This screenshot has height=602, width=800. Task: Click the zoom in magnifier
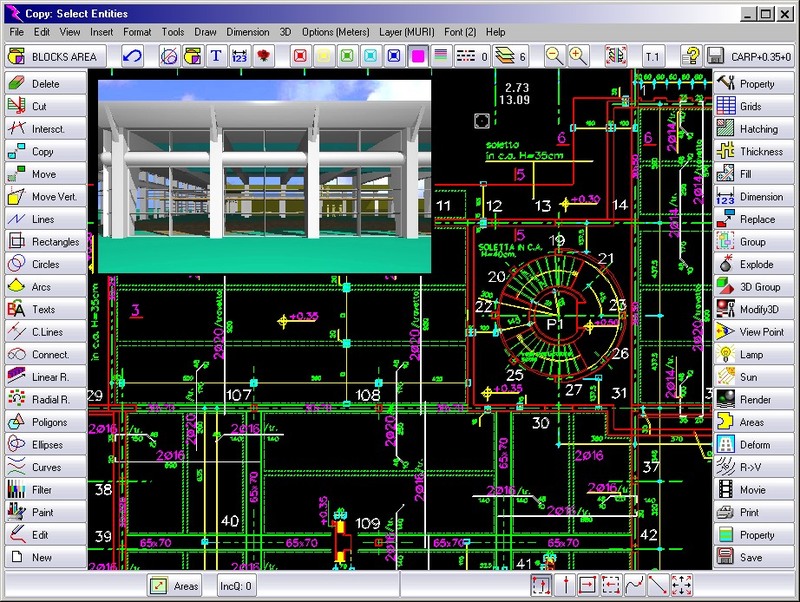(578, 56)
